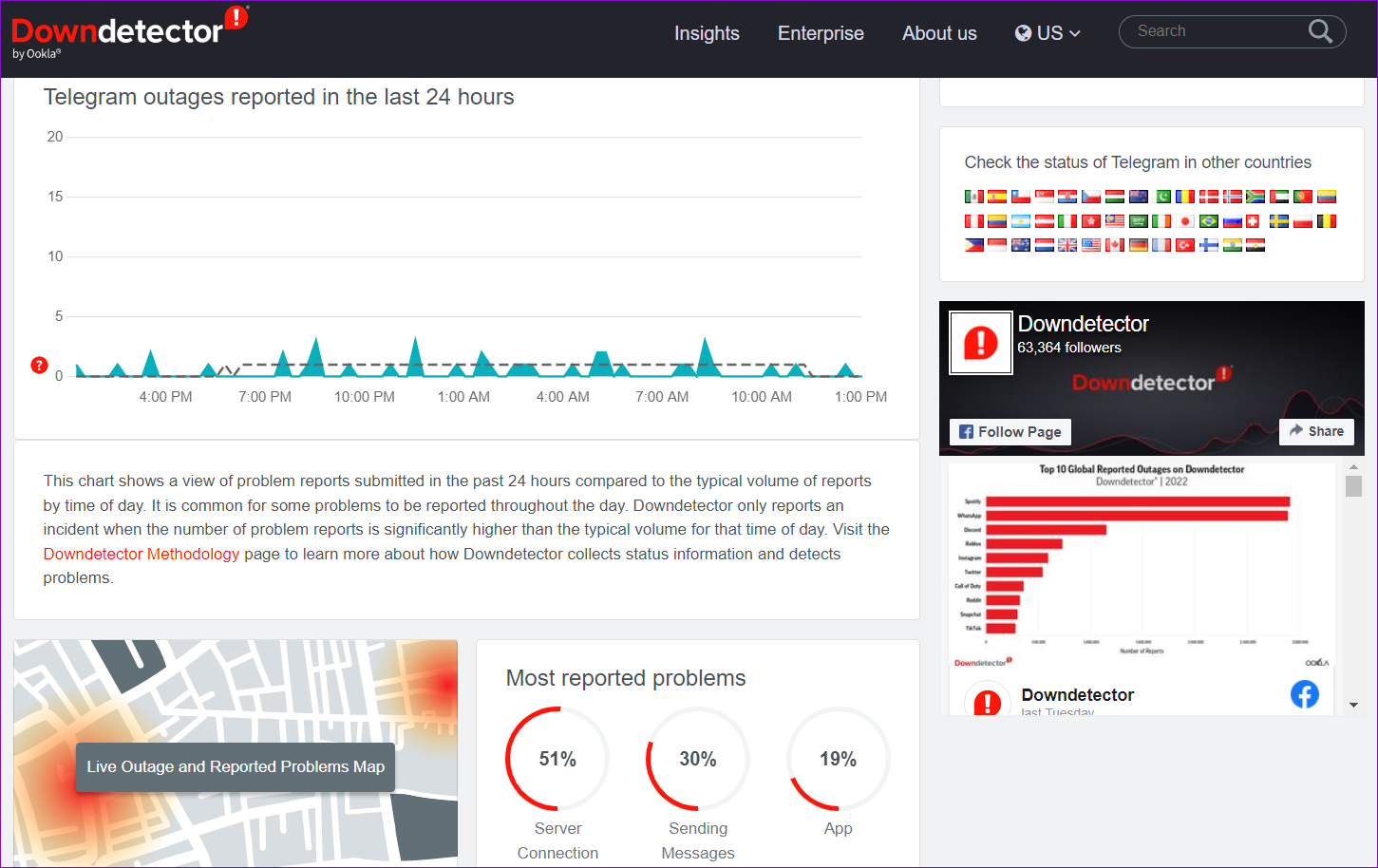This screenshot has width=1378, height=868.
Task: Click the Facebook widget scrollbar thumb
Action: click(1354, 485)
